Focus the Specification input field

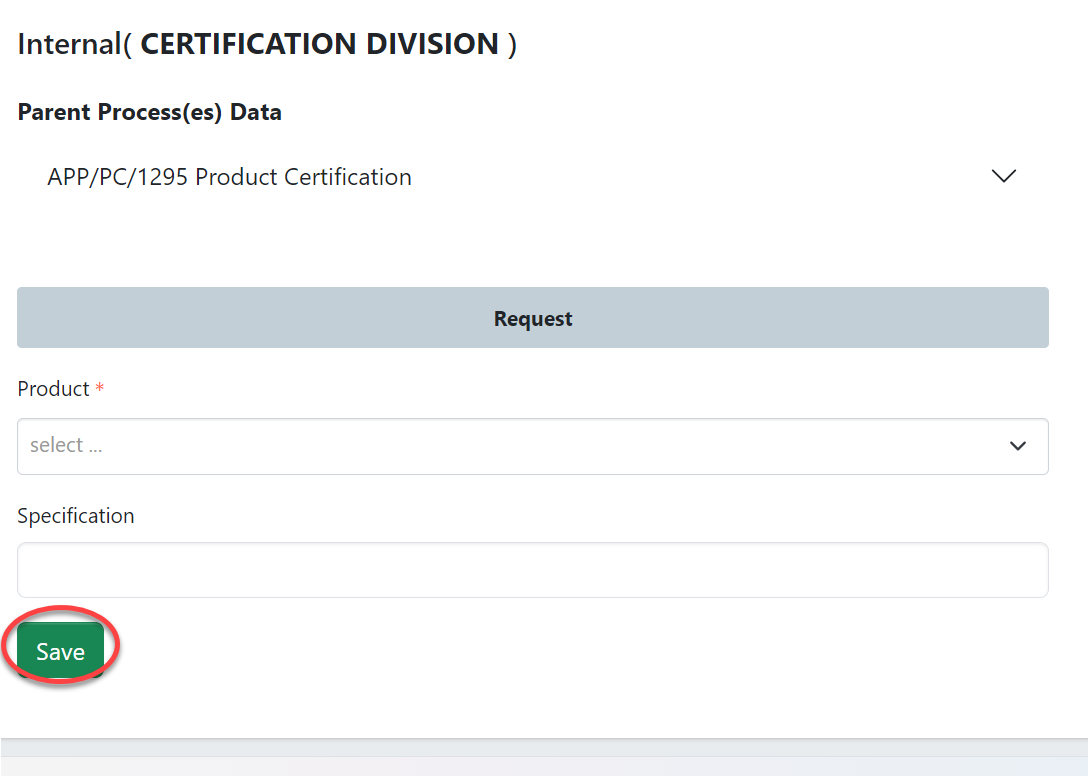click(x=532, y=570)
